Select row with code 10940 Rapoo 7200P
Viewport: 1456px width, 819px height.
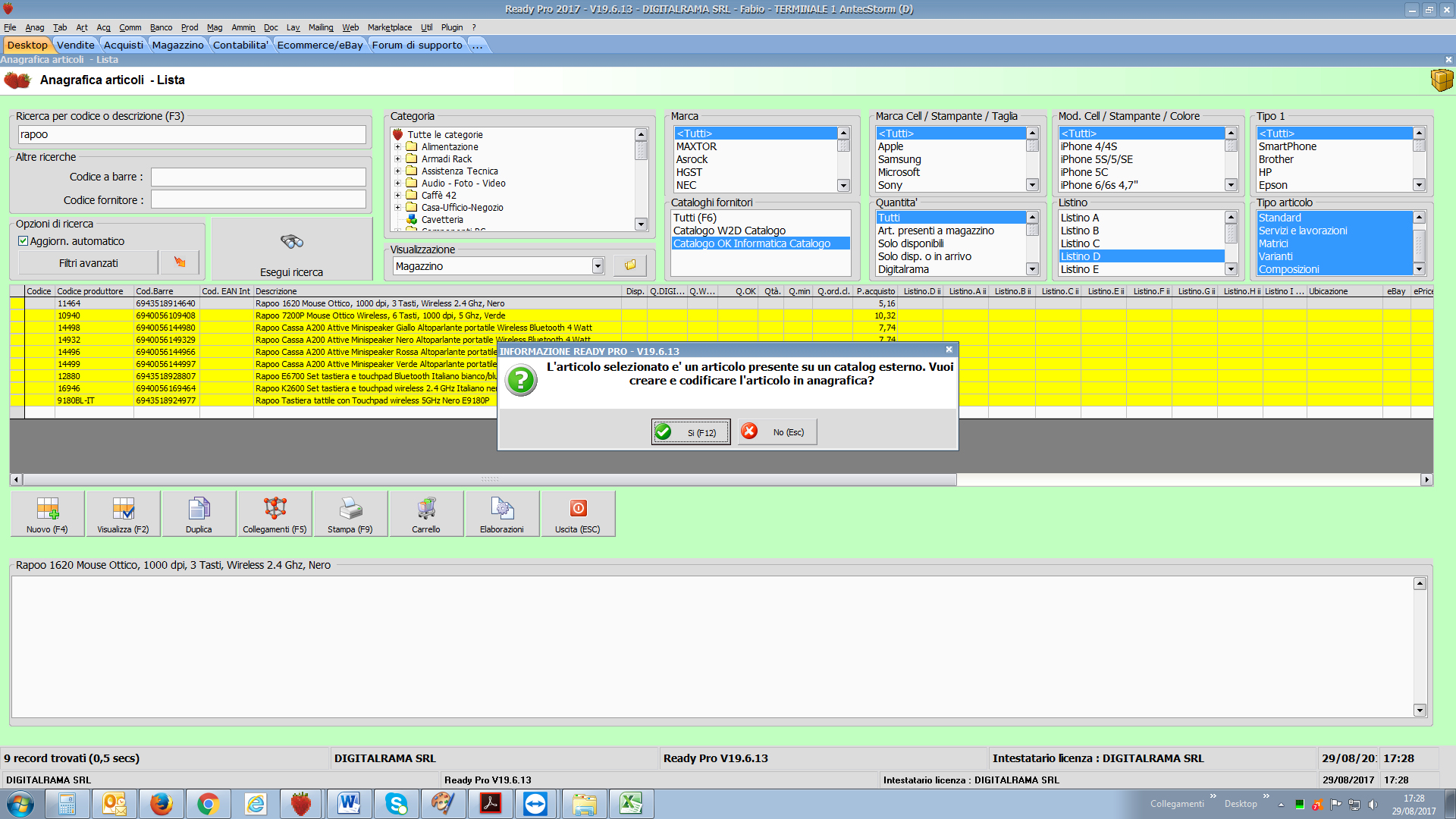tap(721, 315)
